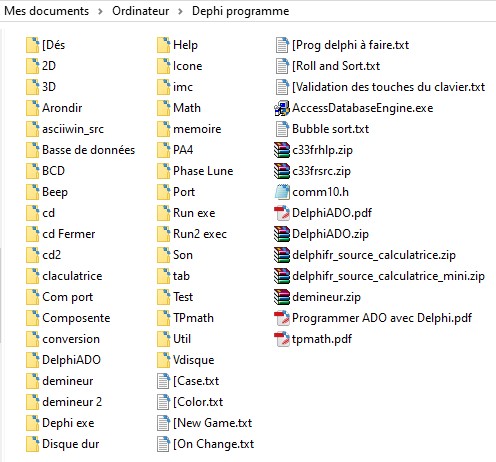Select the AccessDatabaseEngine.exe installer icon
This screenshot has height=462, width=496.
pos(282,108)
